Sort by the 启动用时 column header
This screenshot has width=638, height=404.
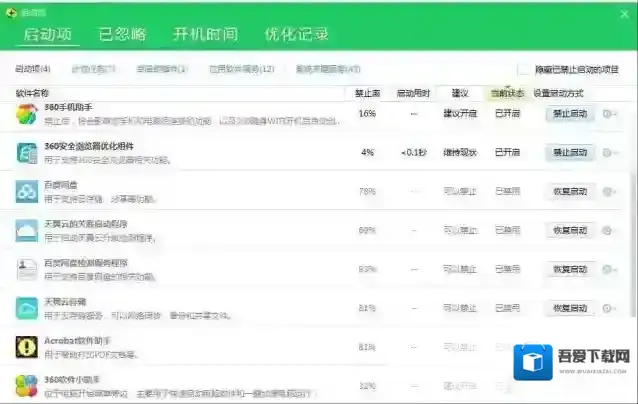pos(413,93)
